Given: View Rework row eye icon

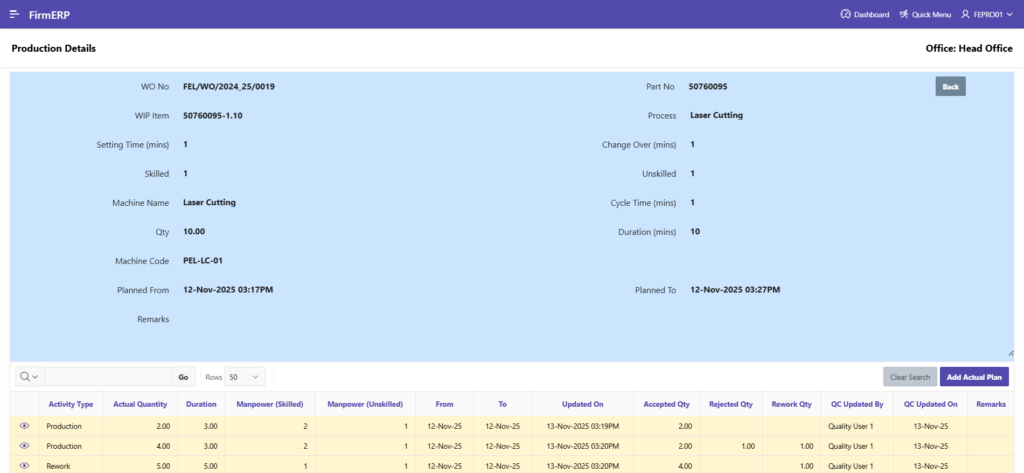Looking at the screenshot, I should [x=24, y=465].
